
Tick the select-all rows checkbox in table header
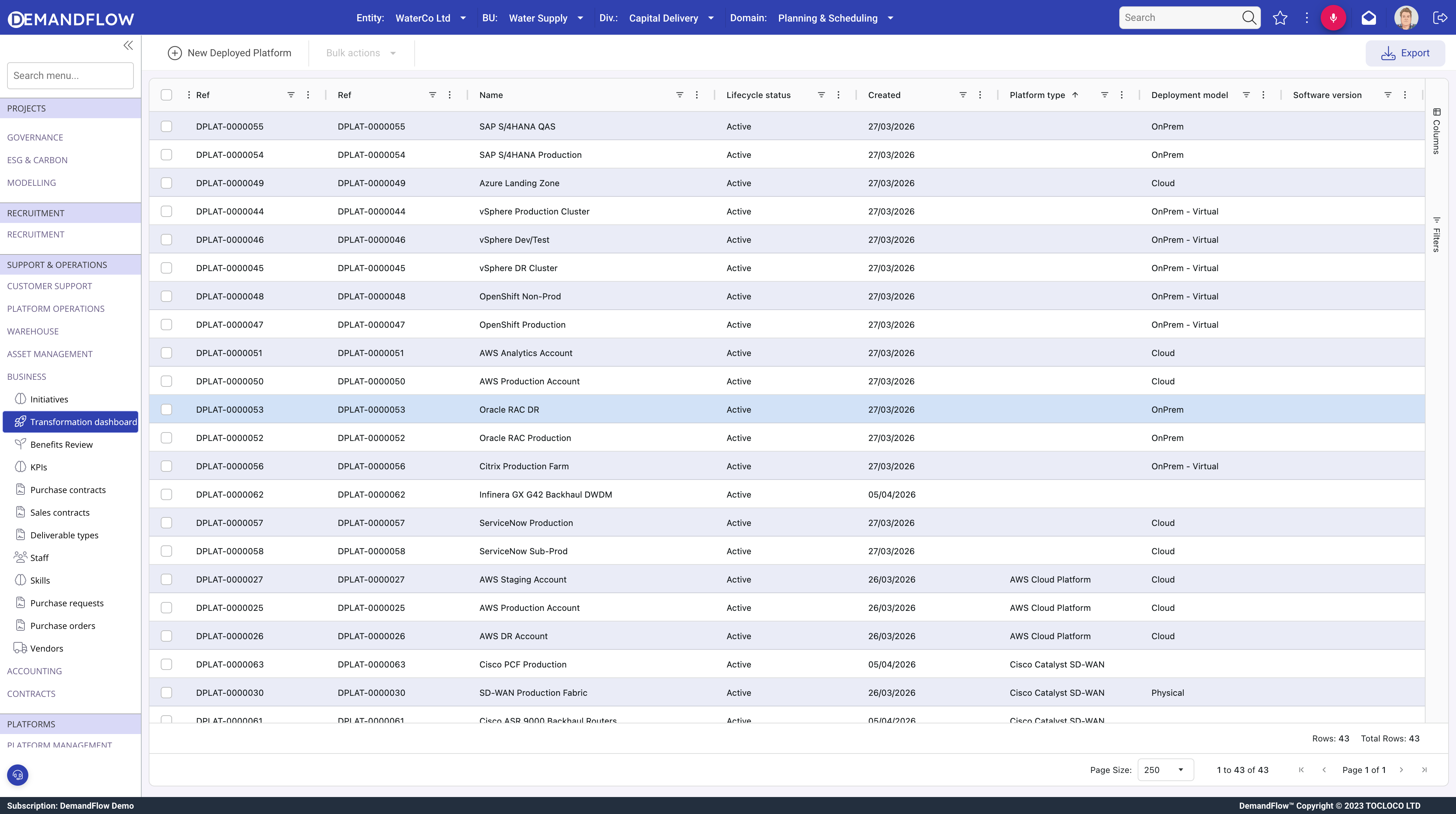[x=166, y=95]
